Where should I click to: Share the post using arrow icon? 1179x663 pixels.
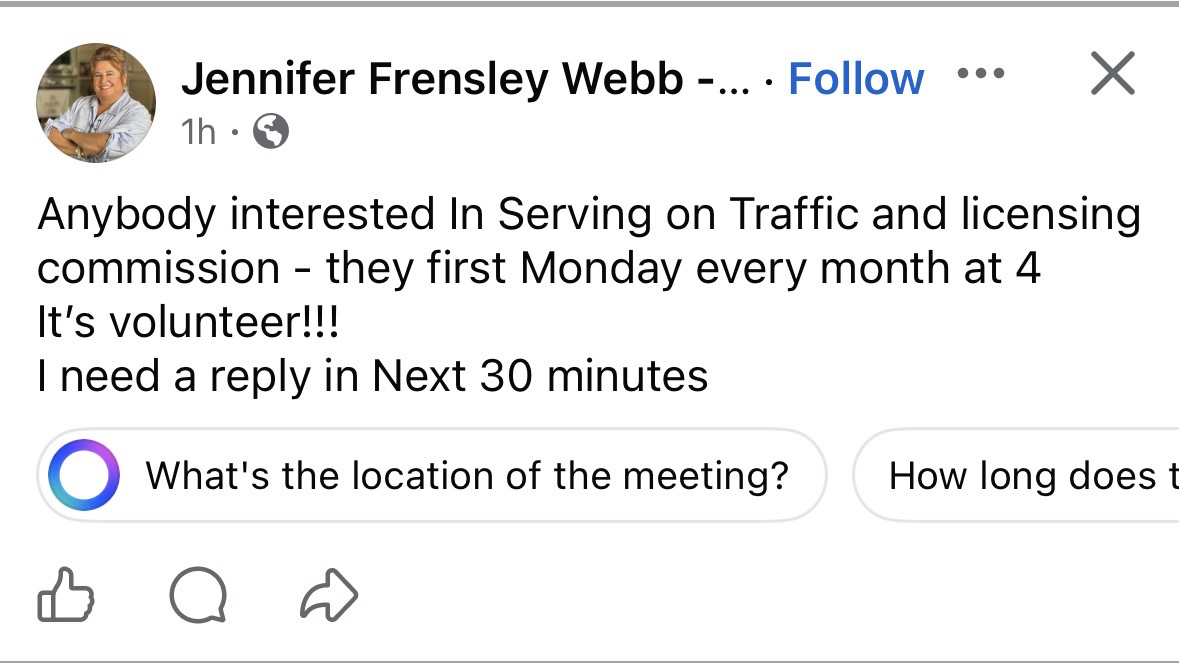pyautogui.click(x=329, y=597)
